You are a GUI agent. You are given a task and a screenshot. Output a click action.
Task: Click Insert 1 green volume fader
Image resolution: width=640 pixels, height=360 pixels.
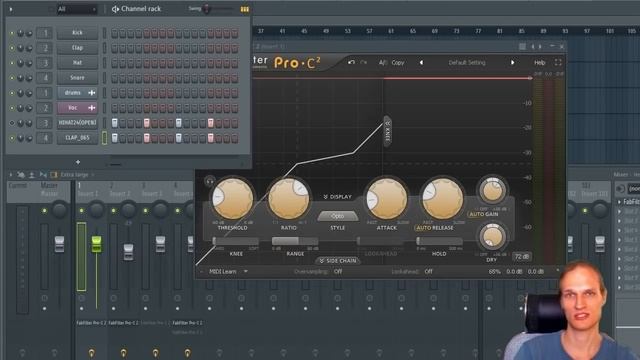point(96,244)
